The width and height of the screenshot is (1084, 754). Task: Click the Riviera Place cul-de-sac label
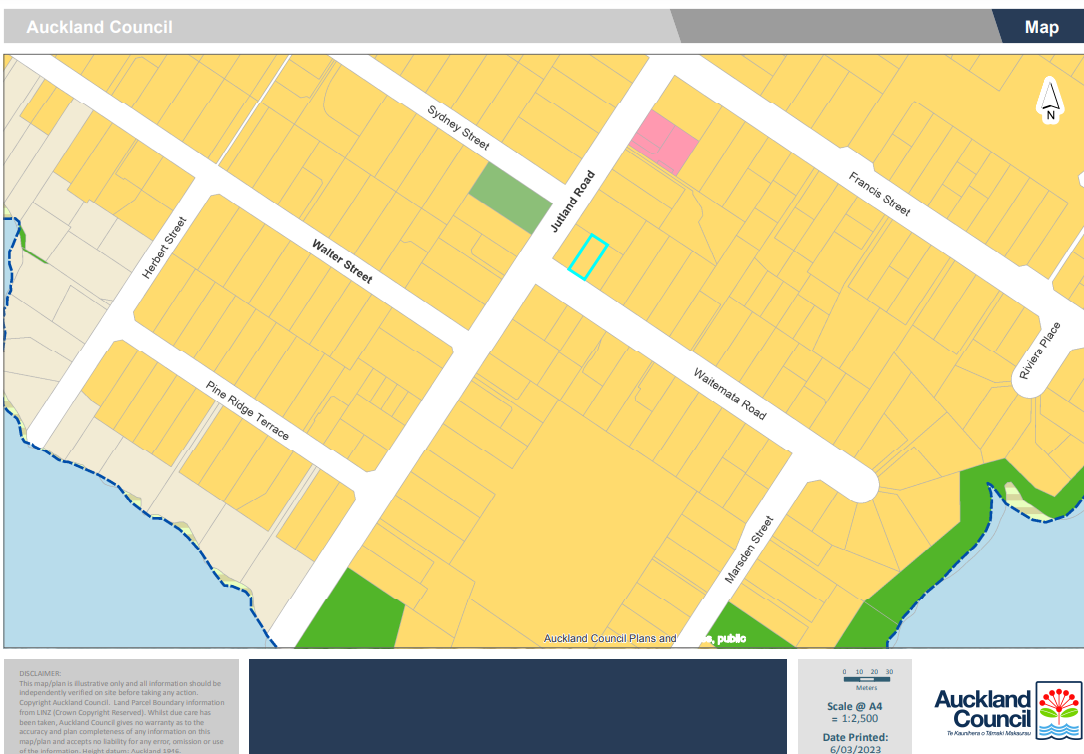[x=1039, y=350]
